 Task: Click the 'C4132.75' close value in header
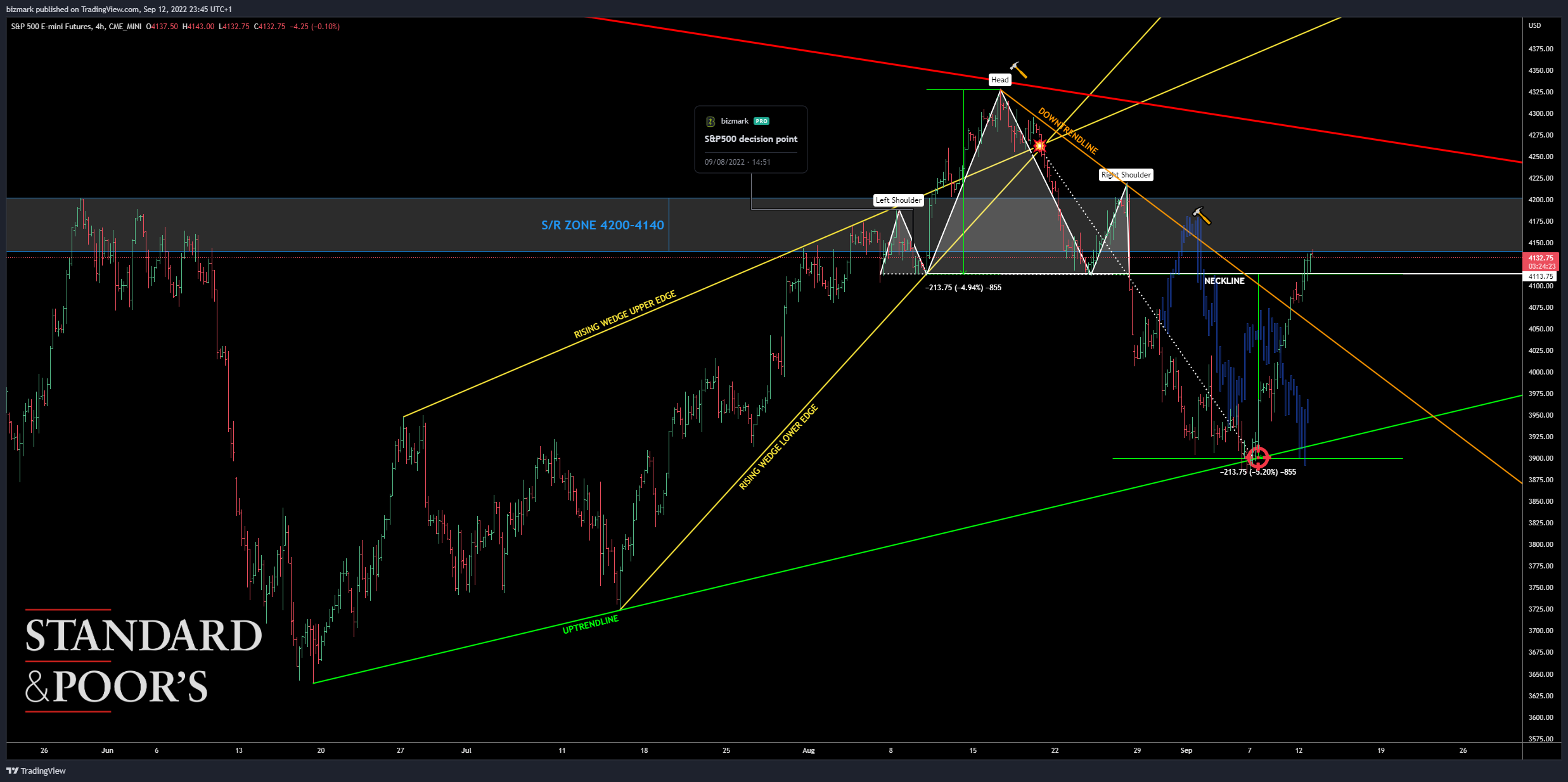click(269, 27)
